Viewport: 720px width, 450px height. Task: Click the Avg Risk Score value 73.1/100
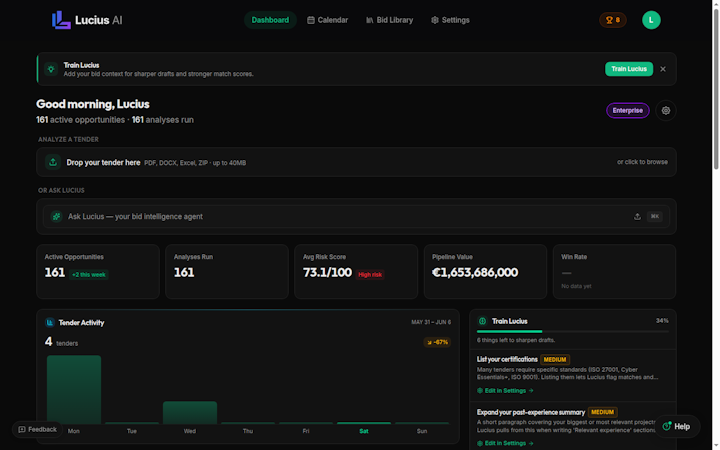tap(327, 272)
